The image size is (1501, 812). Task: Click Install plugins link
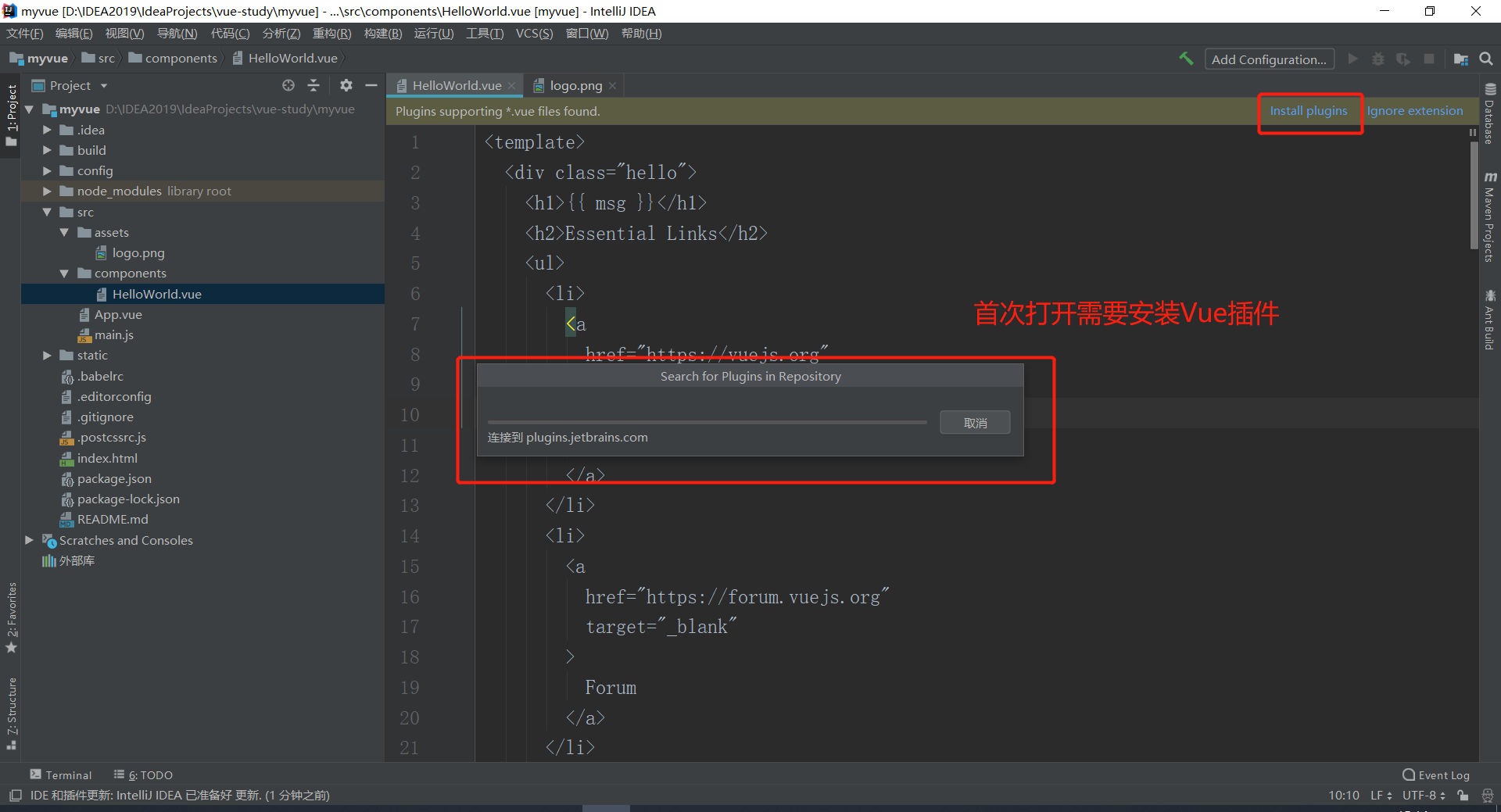1308,111
